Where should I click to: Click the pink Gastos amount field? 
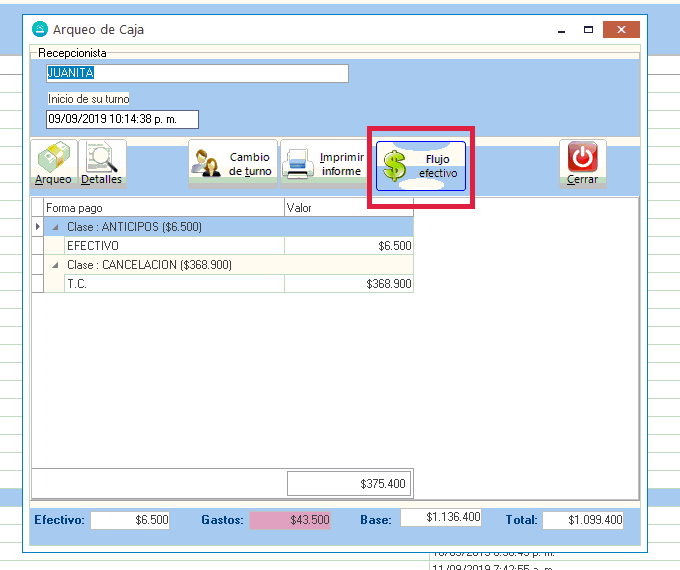289,520
